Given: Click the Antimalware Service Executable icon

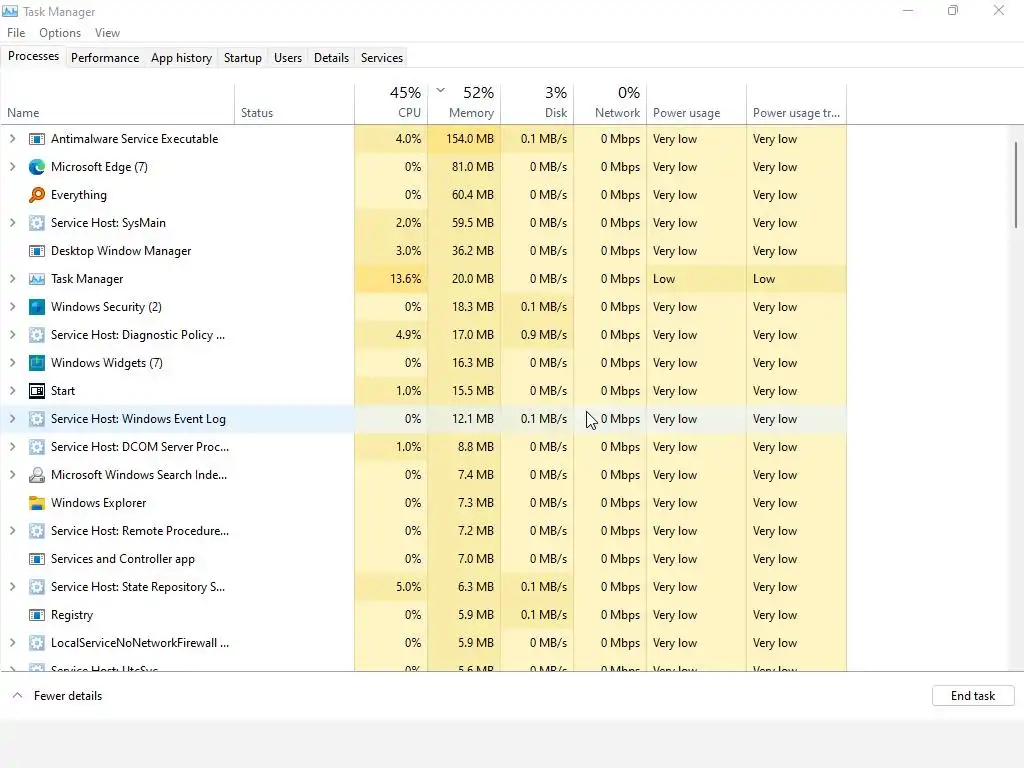Looking at the screenshot, I should click(37, 139).
